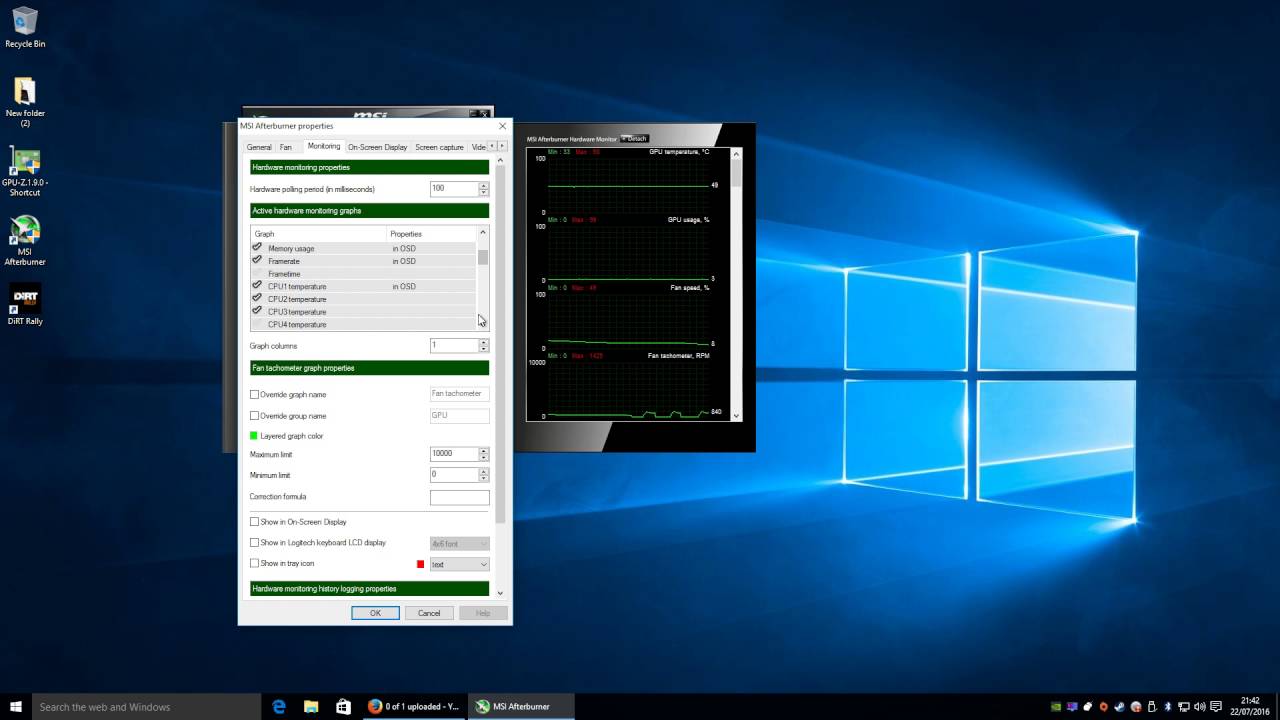Click the Hardware polling period input field
Viewport: 1280px width, 720px height.
pyautogui.click(x=454, y=188)
